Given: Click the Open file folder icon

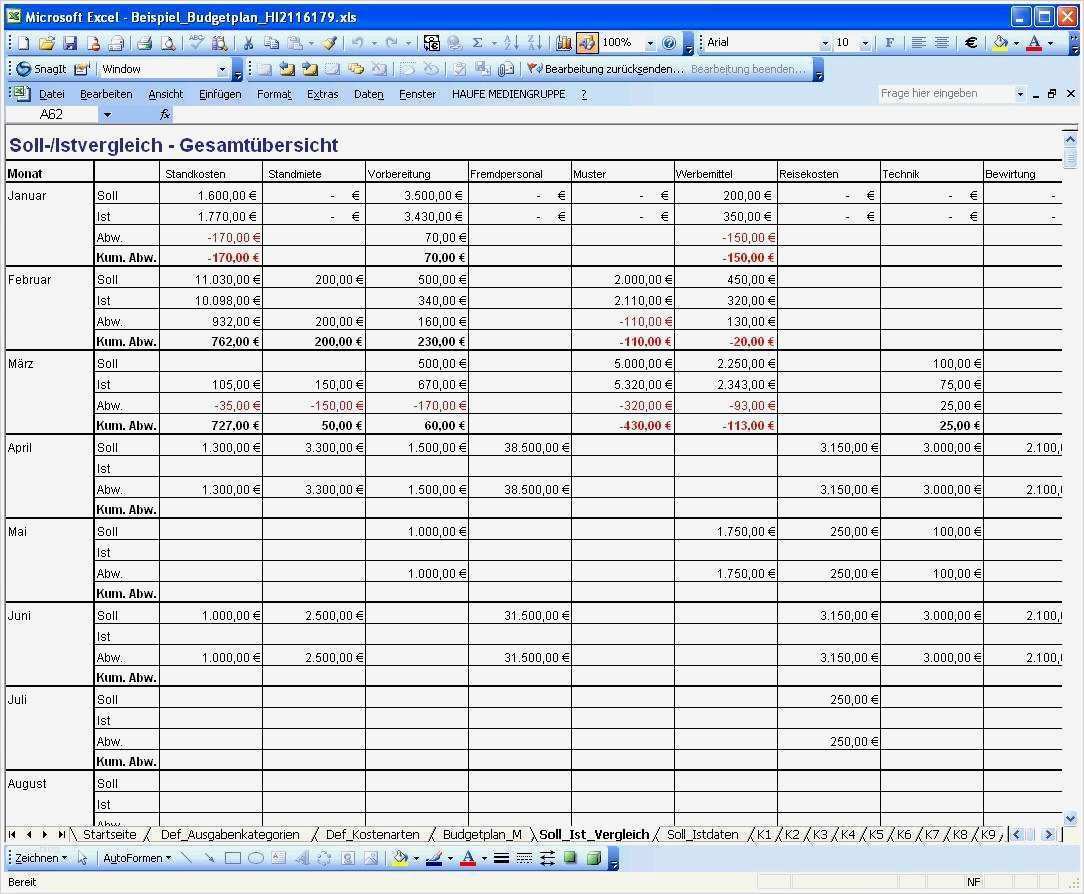Looking at the screenshot, I should click(46, 43).
